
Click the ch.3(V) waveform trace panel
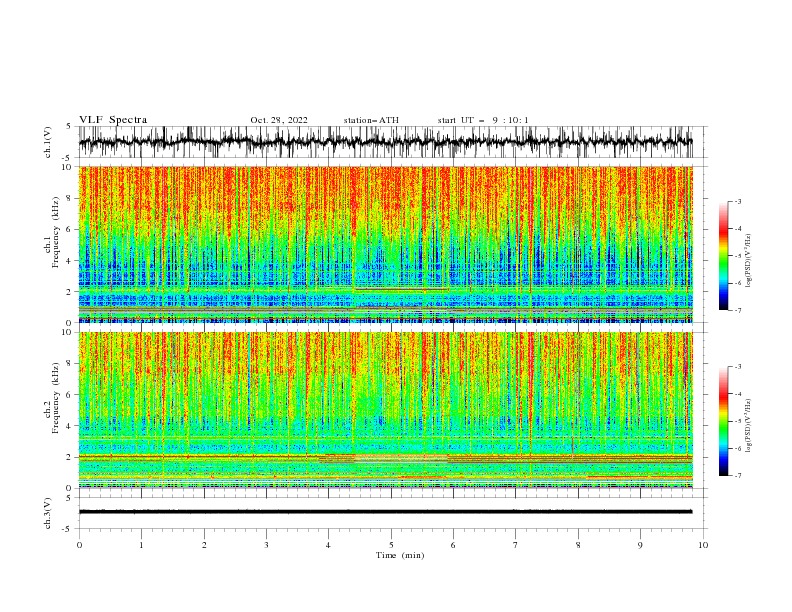point(392,513)
